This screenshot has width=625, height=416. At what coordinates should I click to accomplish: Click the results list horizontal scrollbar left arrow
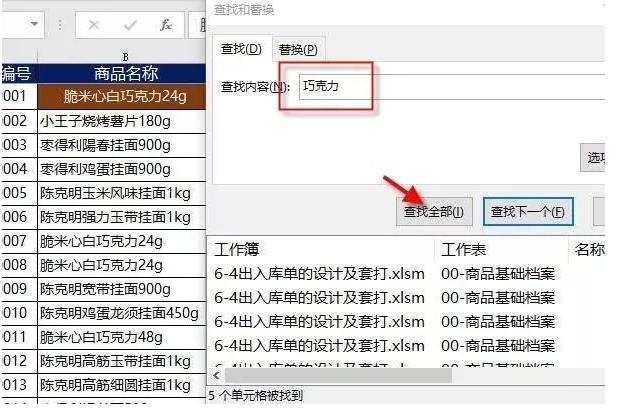point(216,377)
